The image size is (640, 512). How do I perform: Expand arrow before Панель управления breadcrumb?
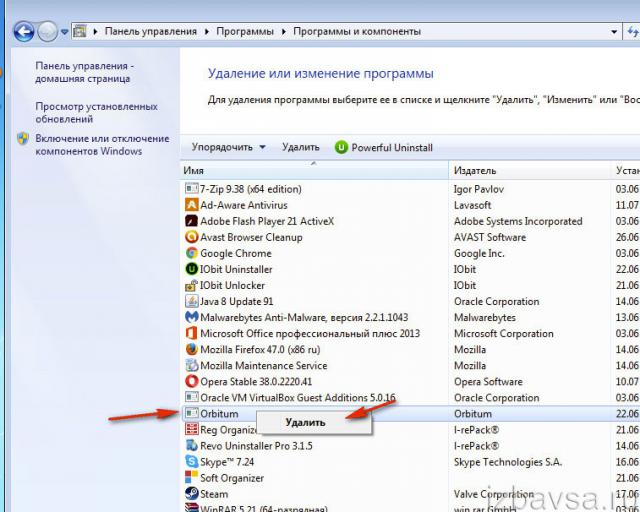click(x=95, y=31)
